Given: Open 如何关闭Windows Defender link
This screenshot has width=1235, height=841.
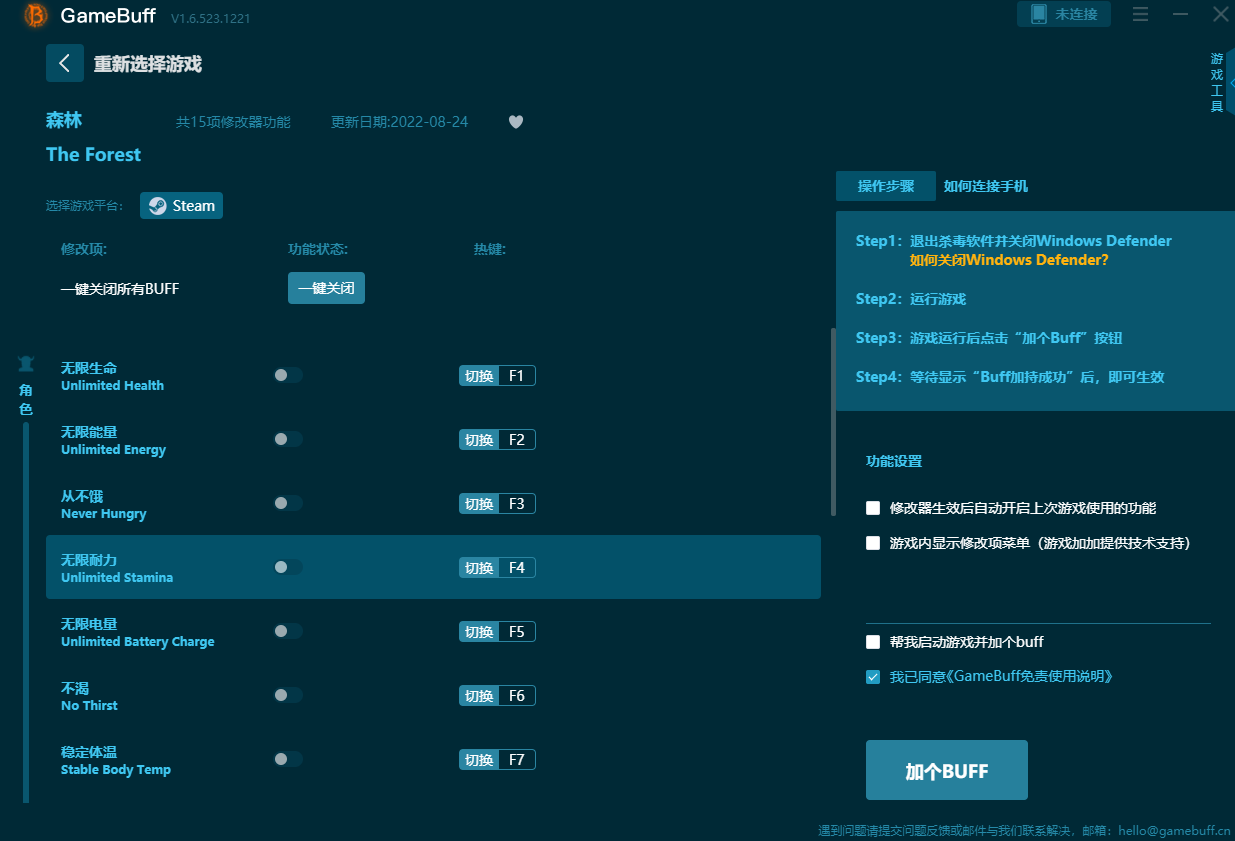Looking at the screenshot, I should [1009, 260].
